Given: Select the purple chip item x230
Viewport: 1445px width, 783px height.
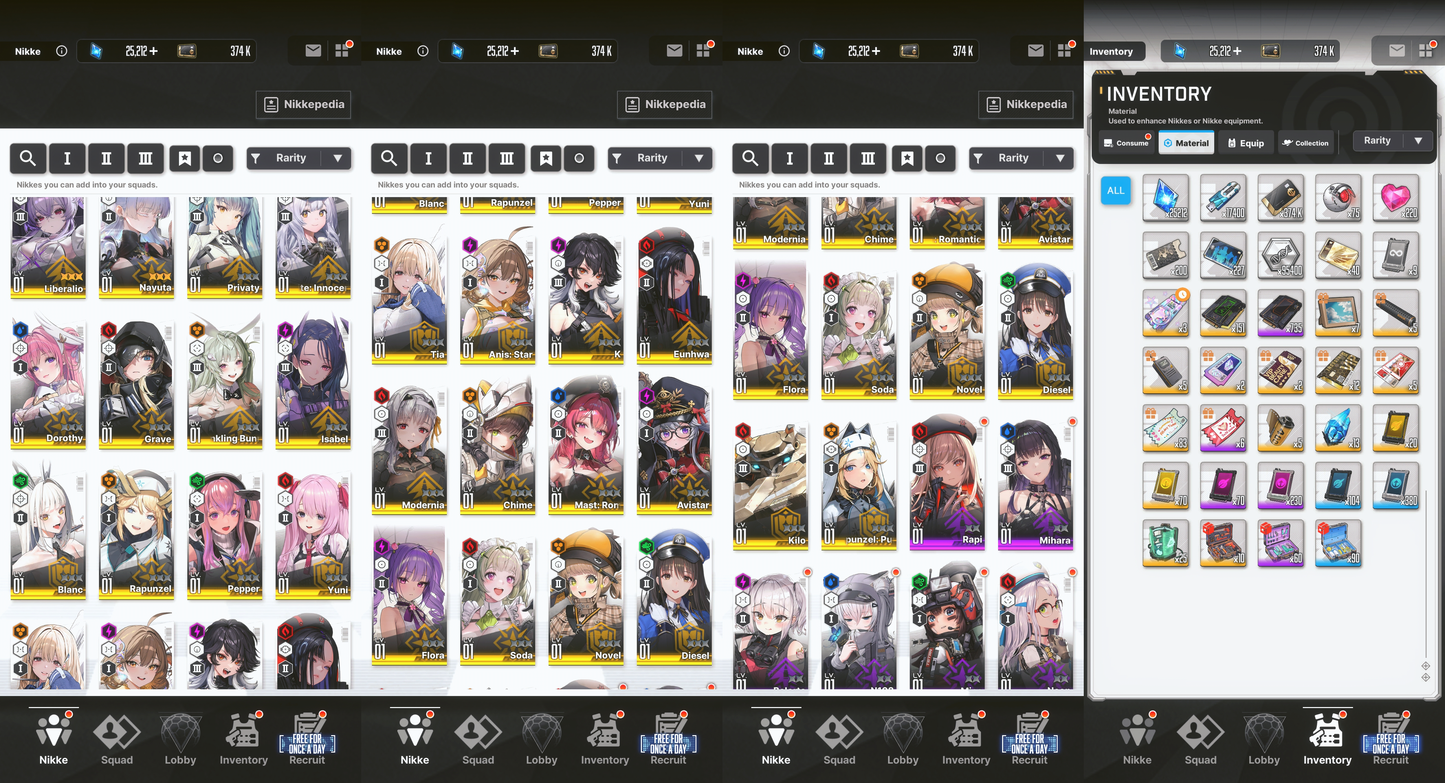Looking at the screenshot, I should [1281, 485].
